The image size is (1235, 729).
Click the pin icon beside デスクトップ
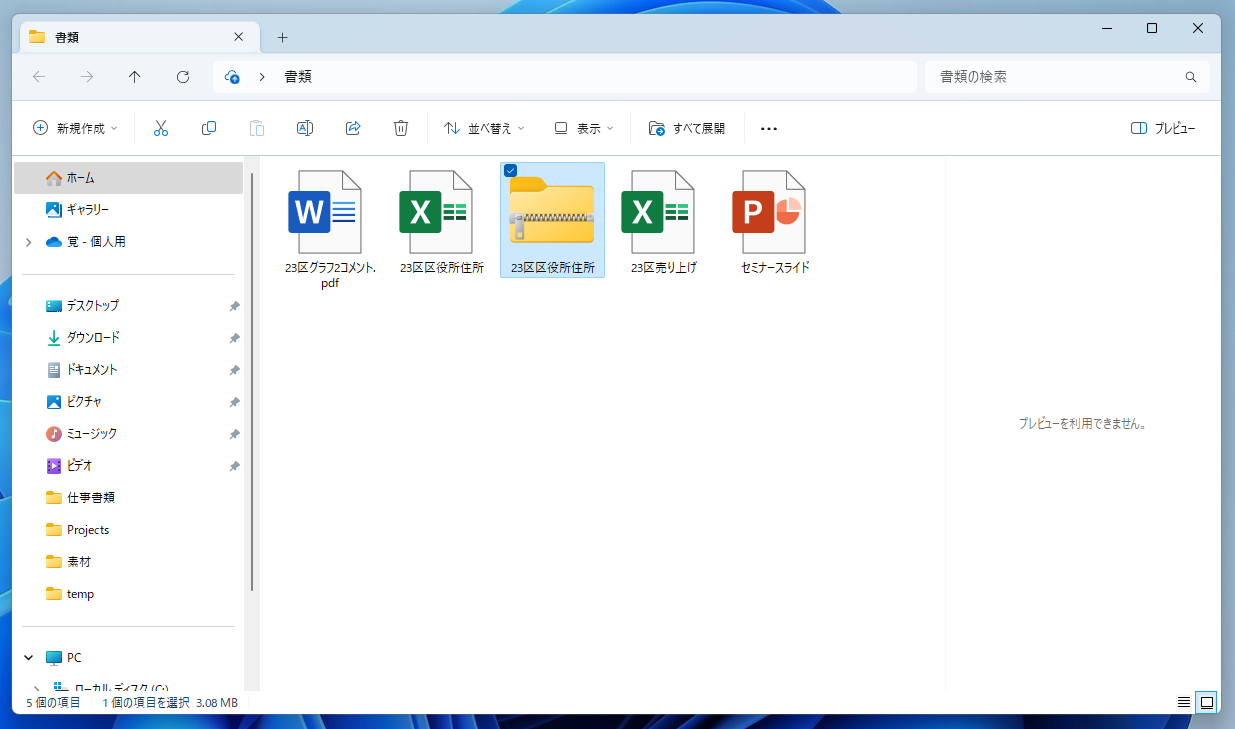pyautogui.click(x=234, y=306)
